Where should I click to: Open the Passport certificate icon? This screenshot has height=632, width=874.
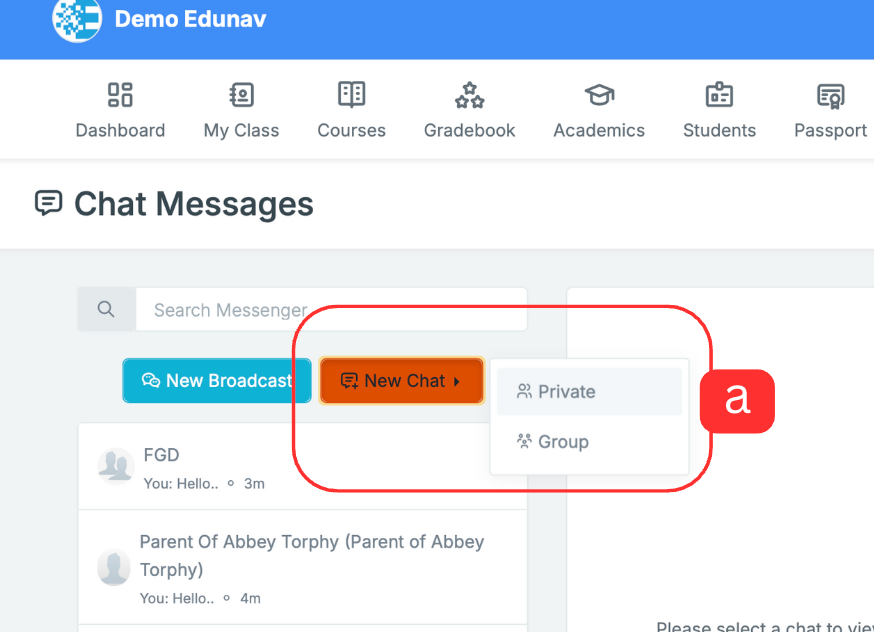tap(830, 95)
